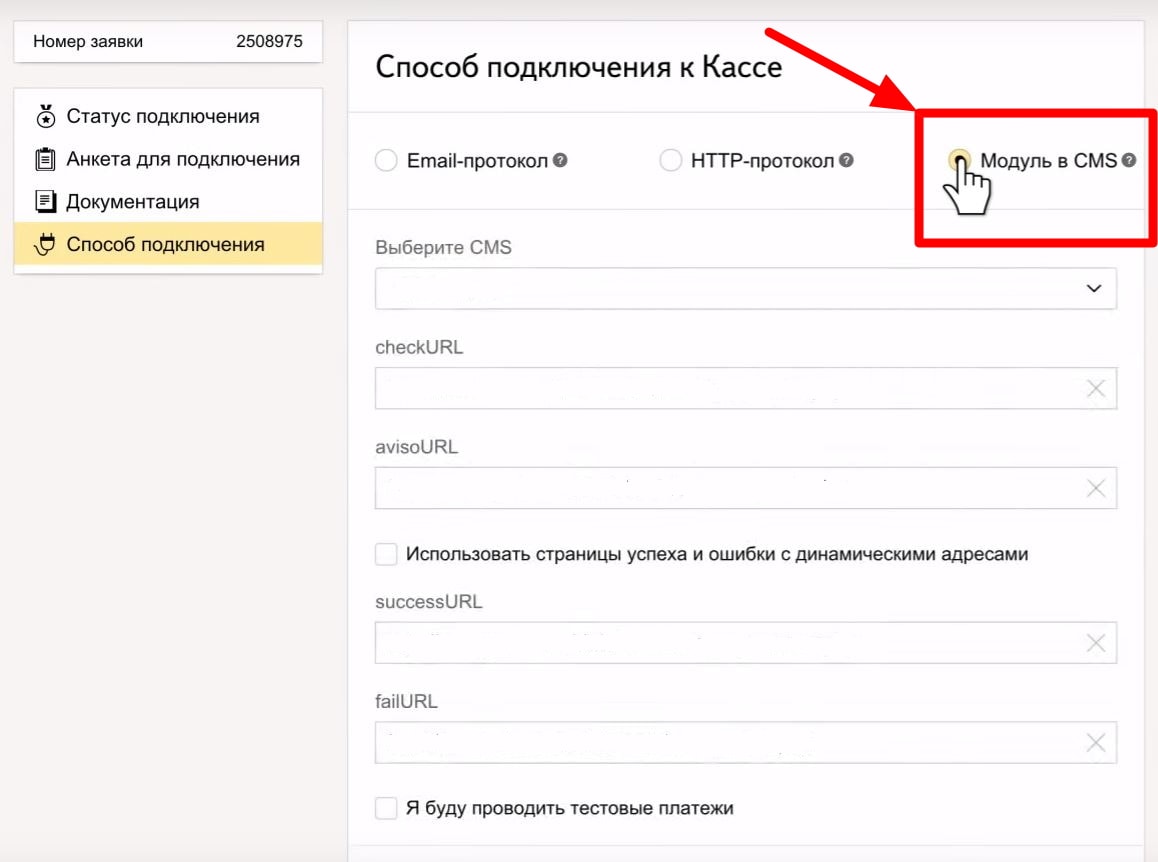Expand the Выберите CMS dropdown arrow
This screenshot has width=1158, height=862.
click(x=1094, y=288)
